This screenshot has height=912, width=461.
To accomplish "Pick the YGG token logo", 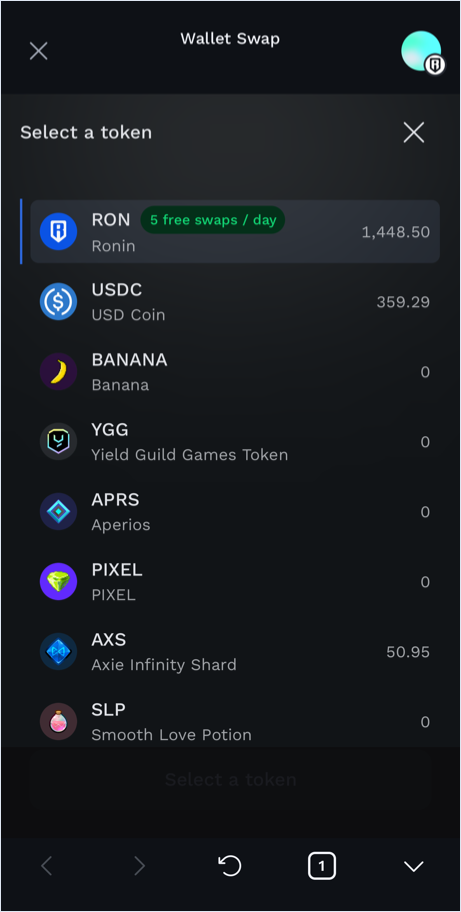I will pos(58,441).
